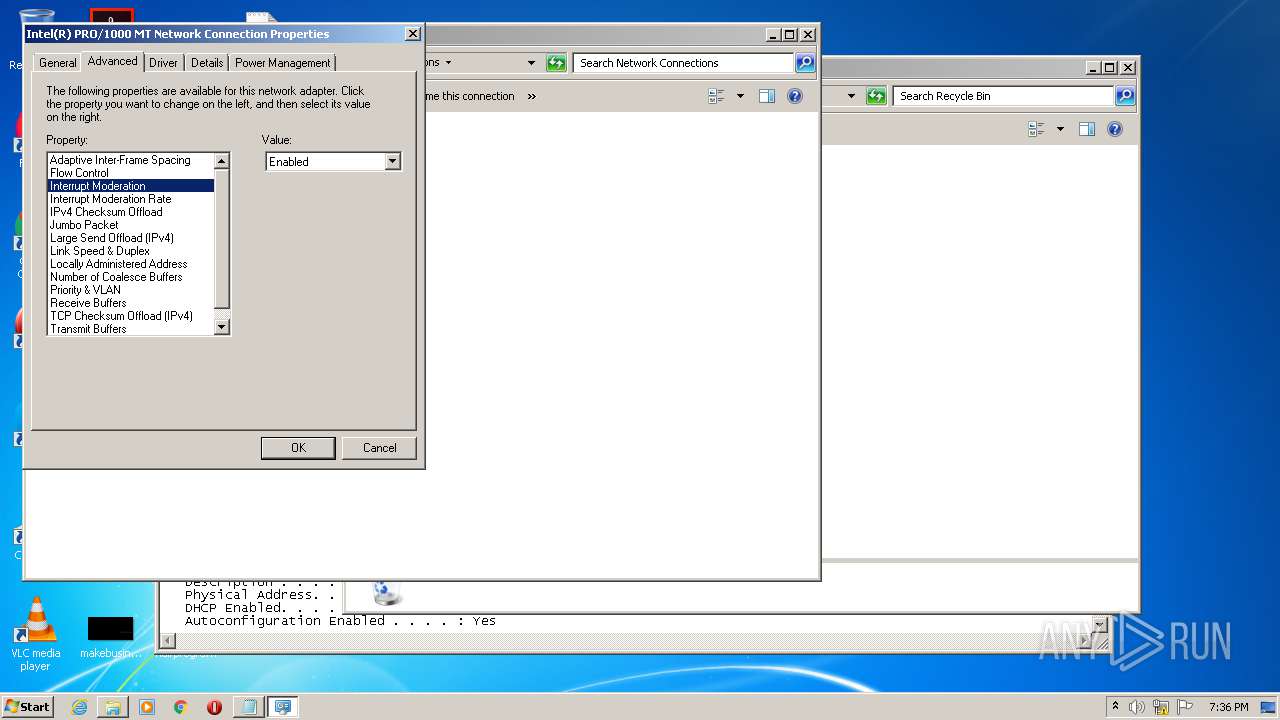Viewport: 1280px width, 720px height.
Task: Click command window horizontal scroll-left arrow
Action: pos(167,640)
